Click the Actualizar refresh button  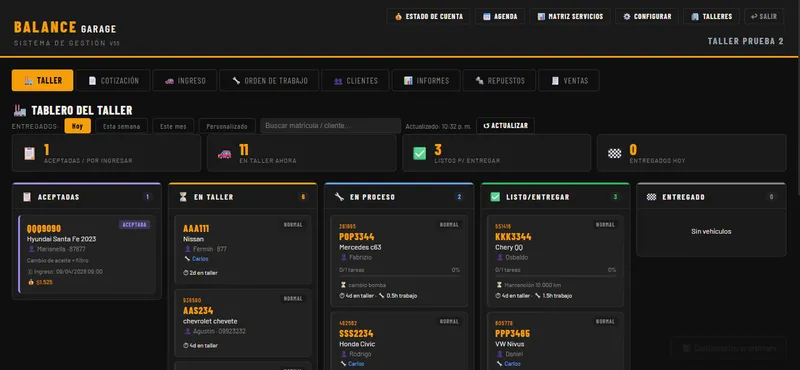click(x=506, y=126)
